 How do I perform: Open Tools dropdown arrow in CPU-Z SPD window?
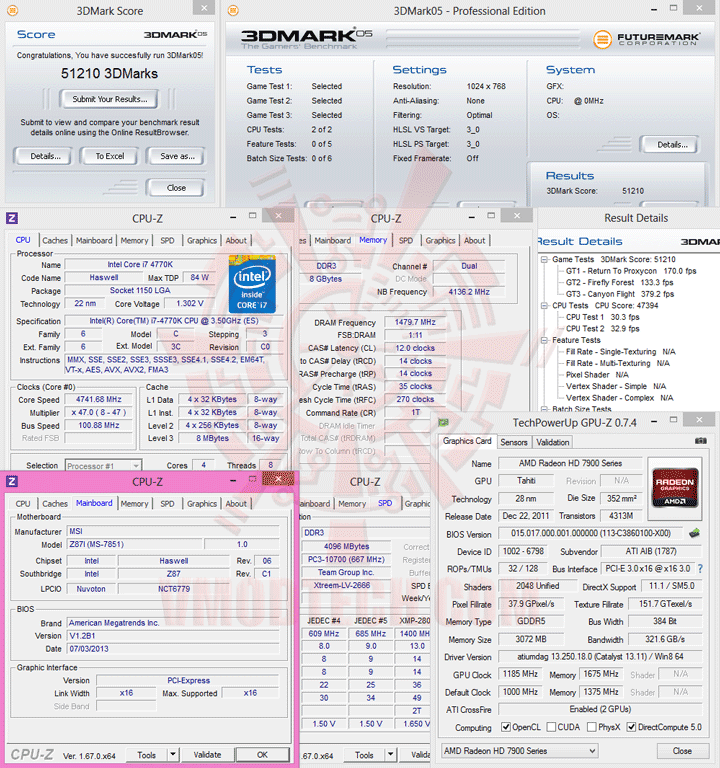390,755
